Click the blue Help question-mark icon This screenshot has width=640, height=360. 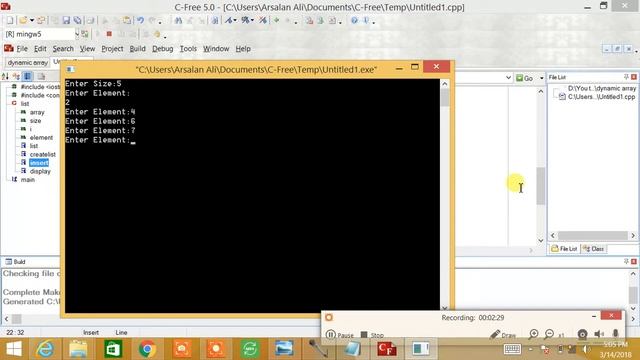[354, 20]
